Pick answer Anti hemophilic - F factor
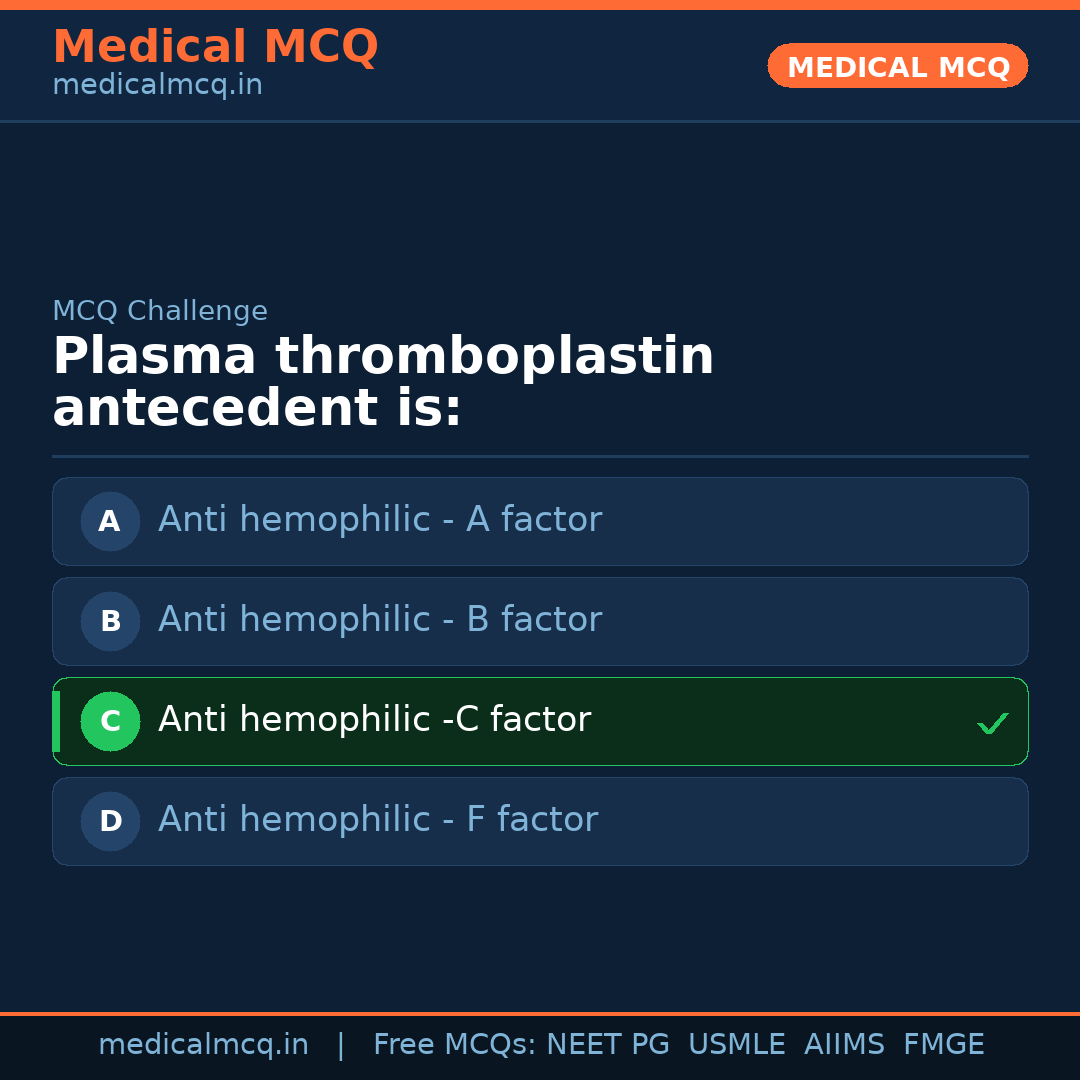The image size is (1080, 1080). pyautogui.click(x=378, y=820)
